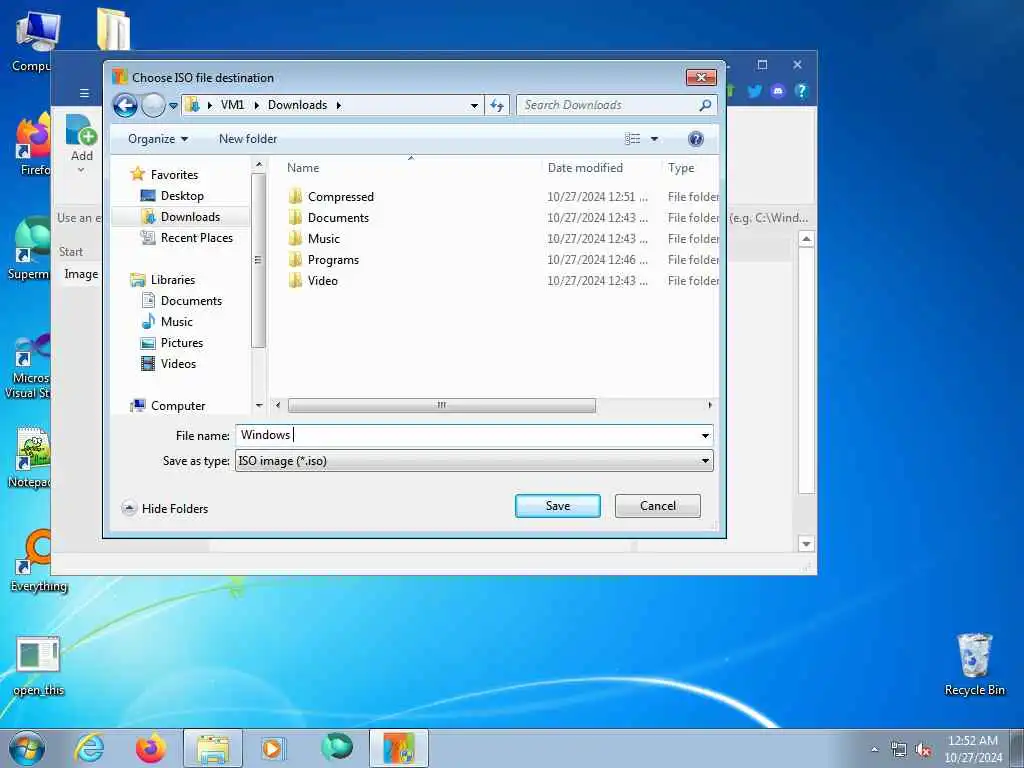Click the Change your view icon
The image size is (1024, 768).
click(x=632, y=138)
